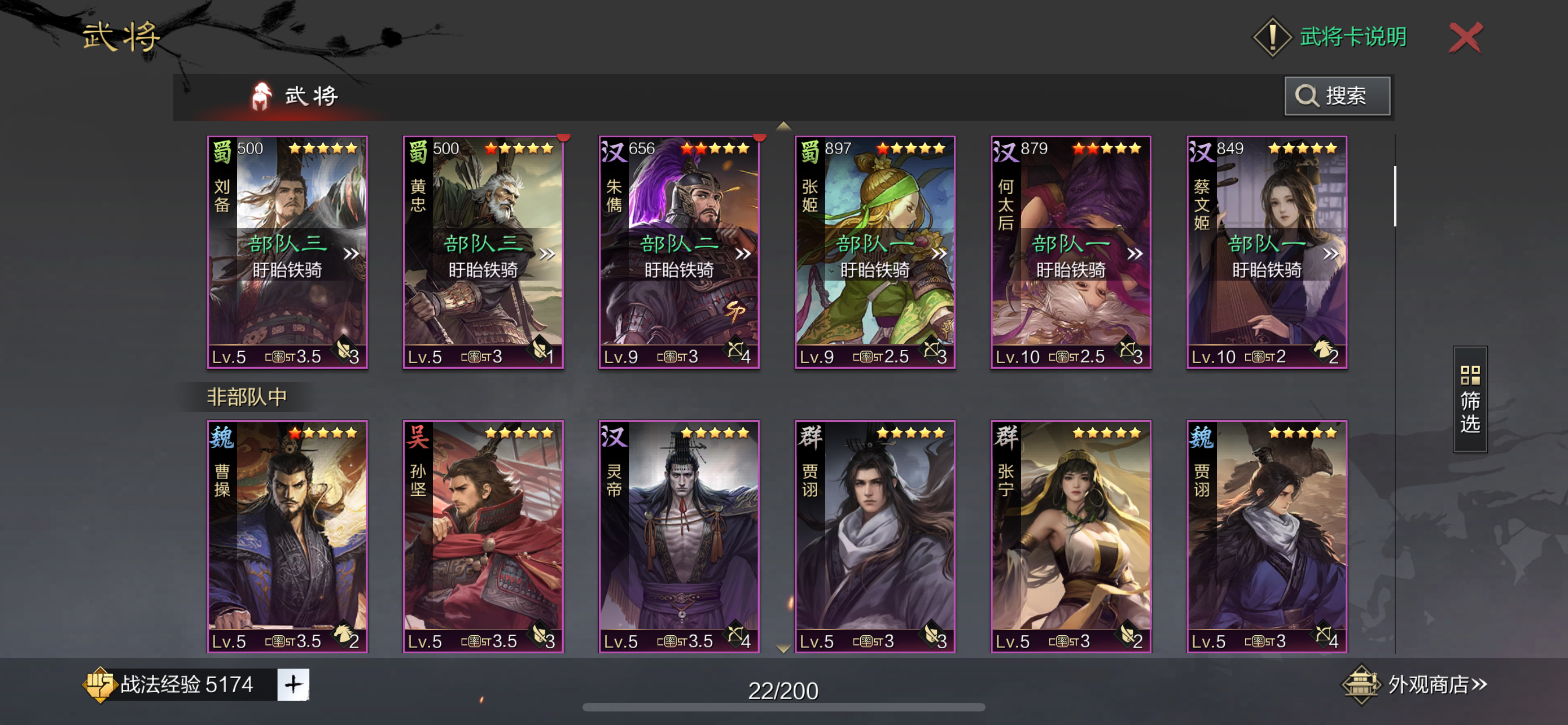
Task: Click the up arrow above card list
Action: point(783,126)
